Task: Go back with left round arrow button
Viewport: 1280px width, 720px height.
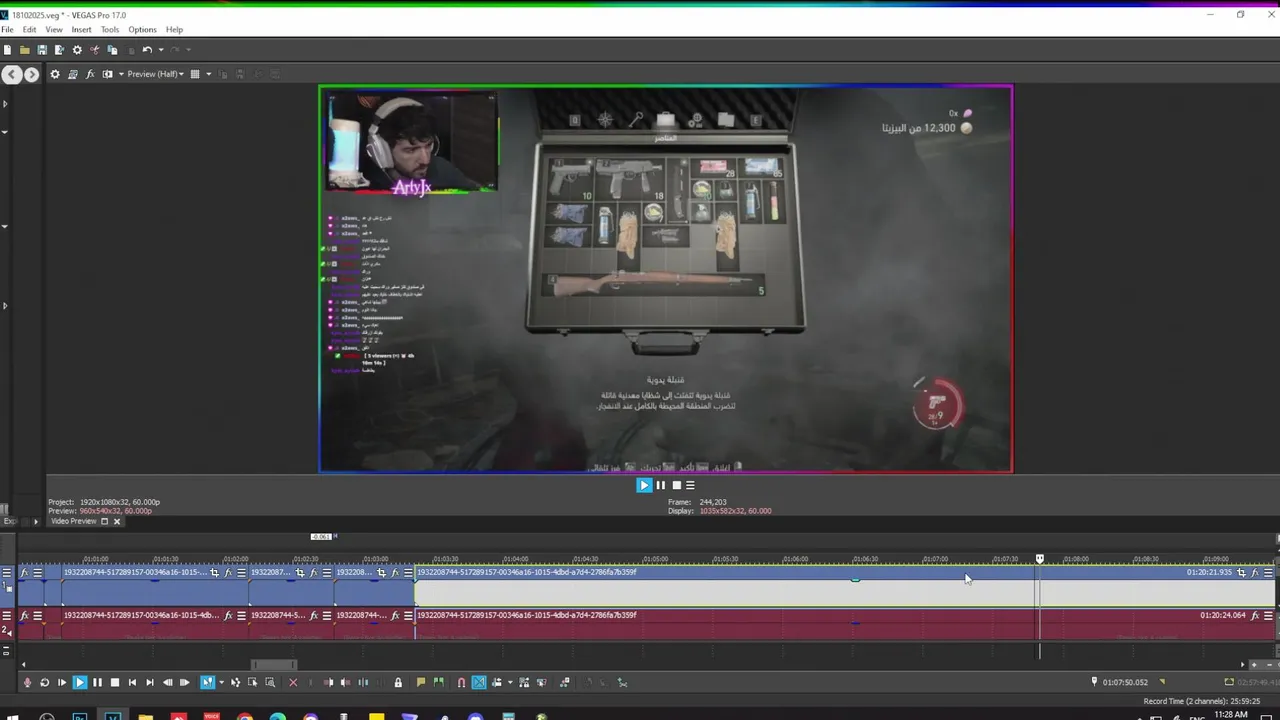Action: (x=11, y=74)
